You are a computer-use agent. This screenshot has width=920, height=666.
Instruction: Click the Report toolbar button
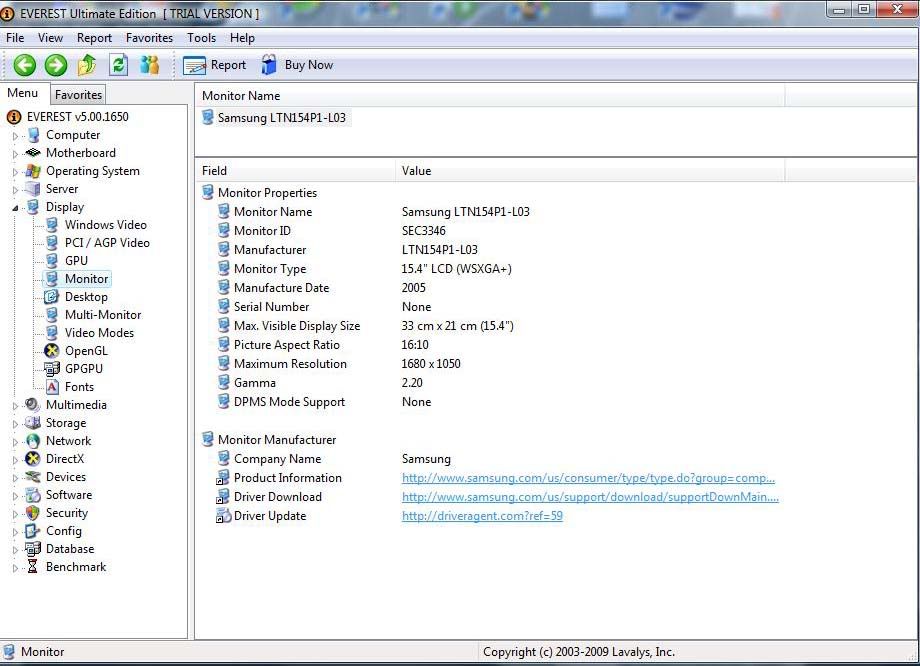[x=215, y=65]
